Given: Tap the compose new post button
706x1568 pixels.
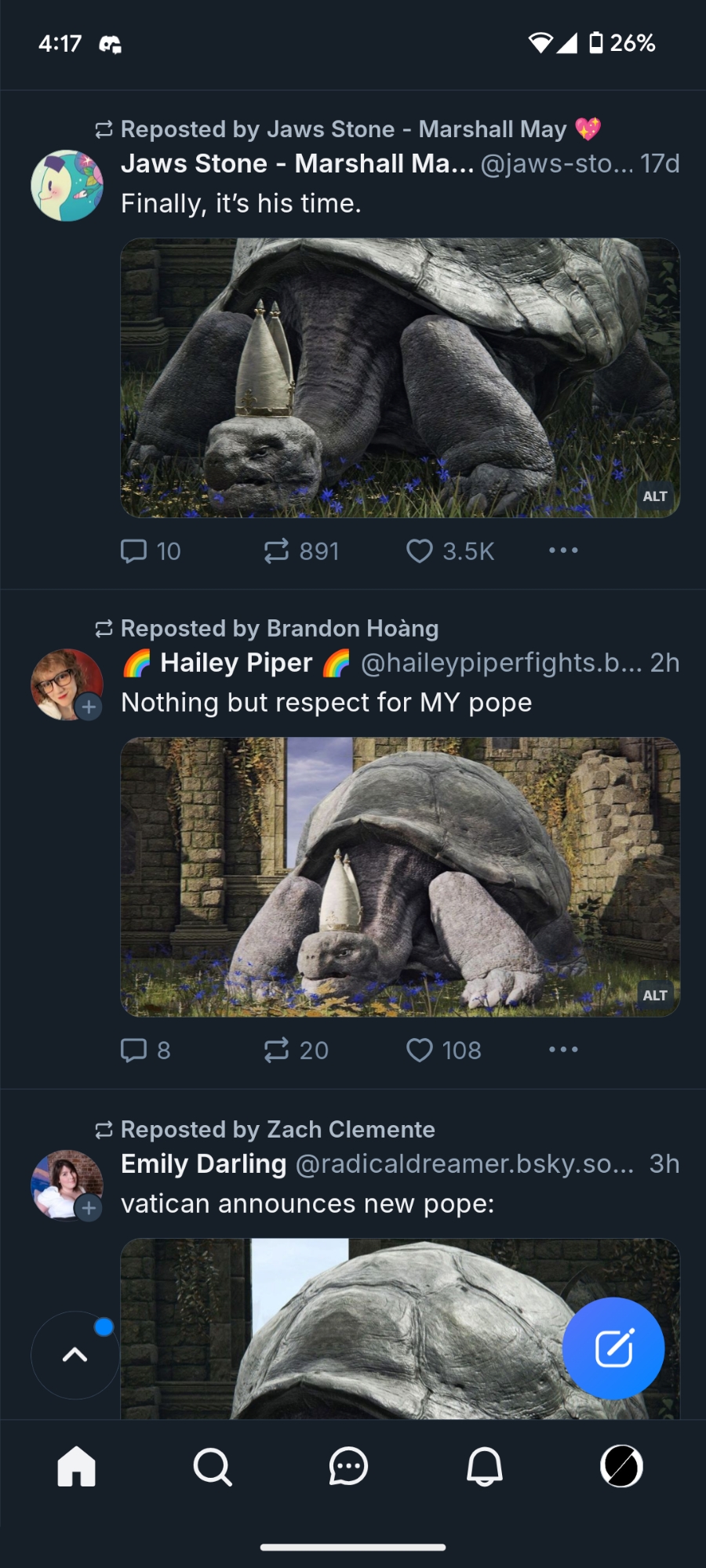Looking at the screenshot, I should pos(613,1348).
